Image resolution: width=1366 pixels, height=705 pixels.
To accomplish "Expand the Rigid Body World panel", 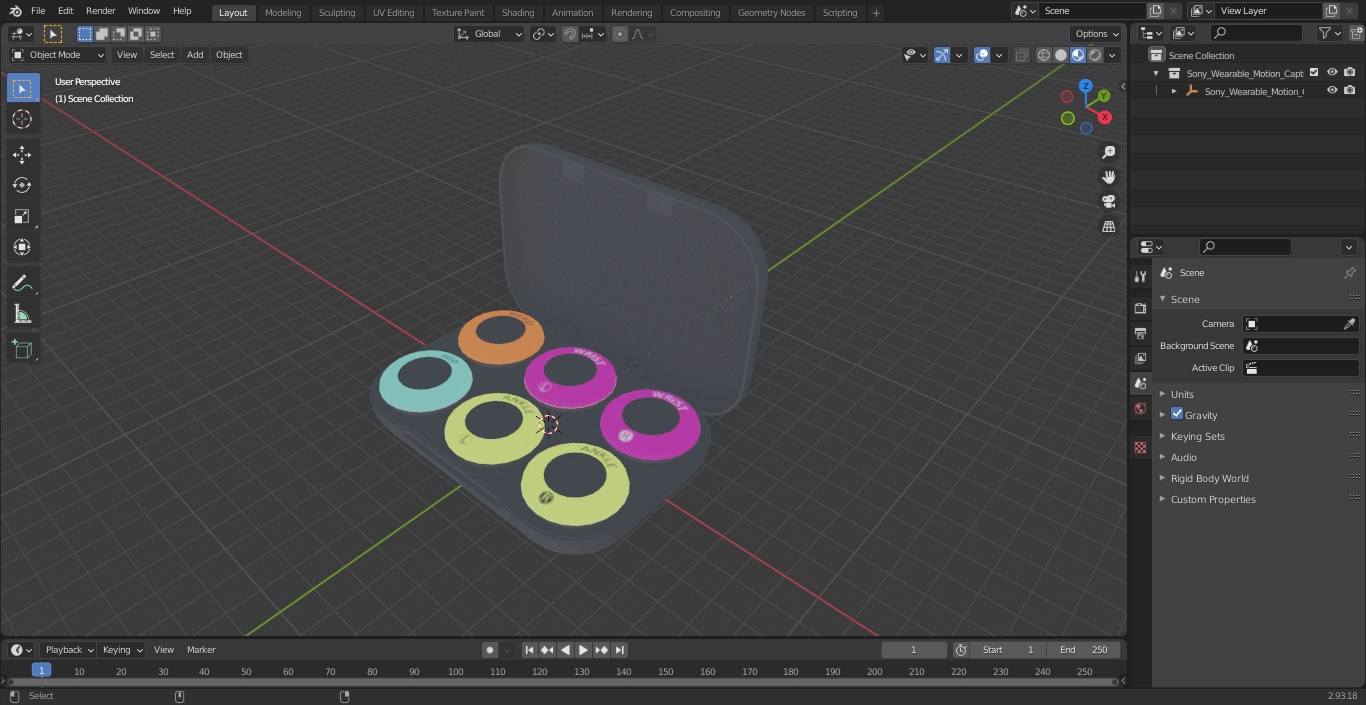I will click(x=1210, y=478).
